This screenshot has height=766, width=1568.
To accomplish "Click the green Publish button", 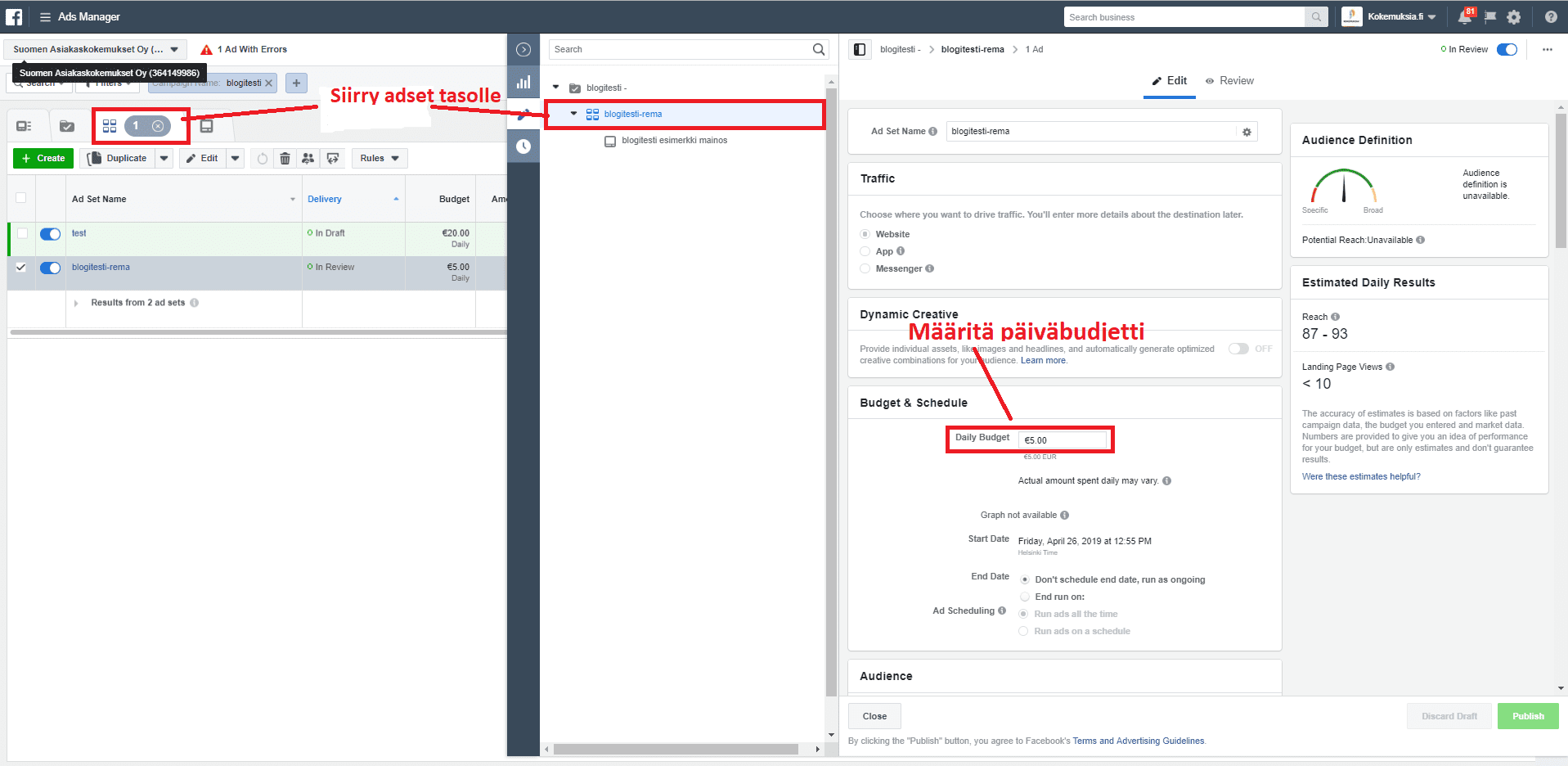I will tap(1528, 716).
